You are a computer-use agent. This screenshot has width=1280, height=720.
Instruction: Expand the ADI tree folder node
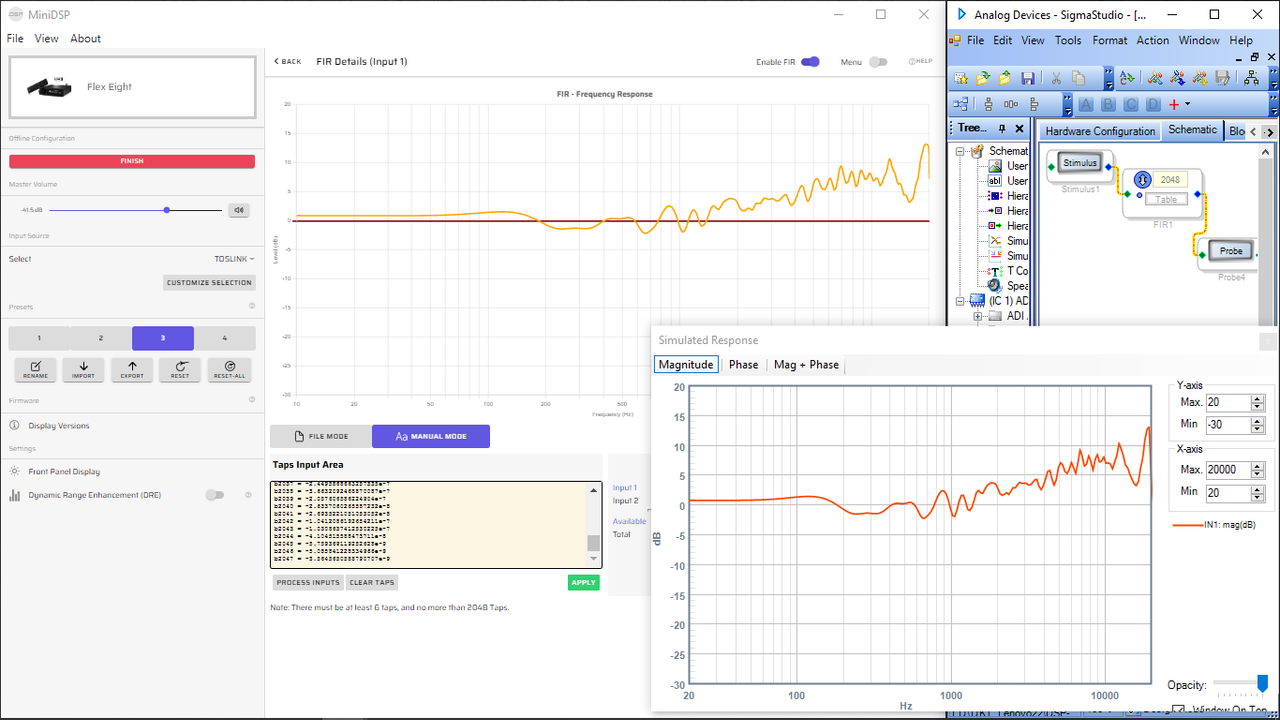tap(979, 316)
